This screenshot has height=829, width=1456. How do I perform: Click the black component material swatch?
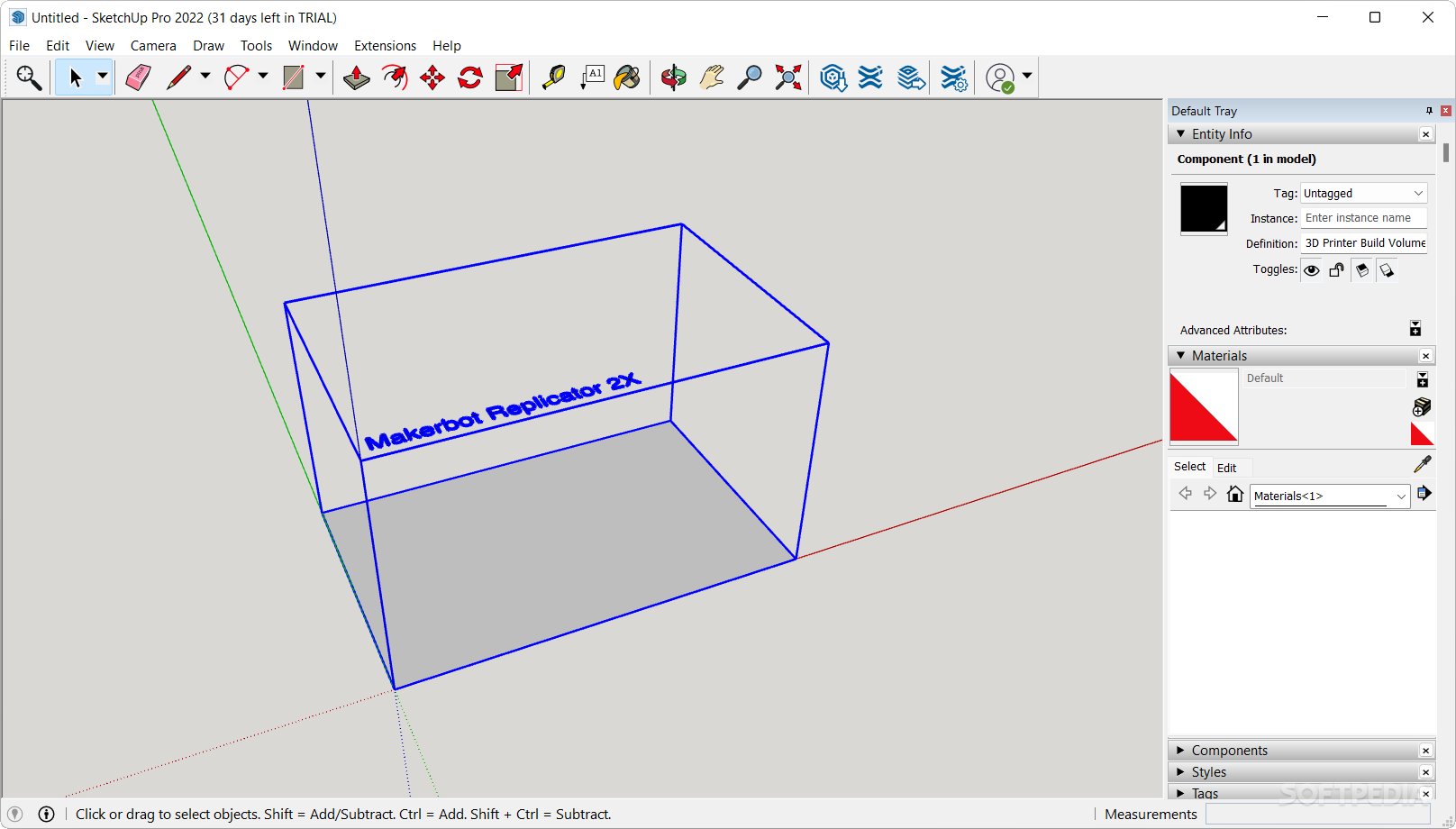click(x=1204, y=209)
